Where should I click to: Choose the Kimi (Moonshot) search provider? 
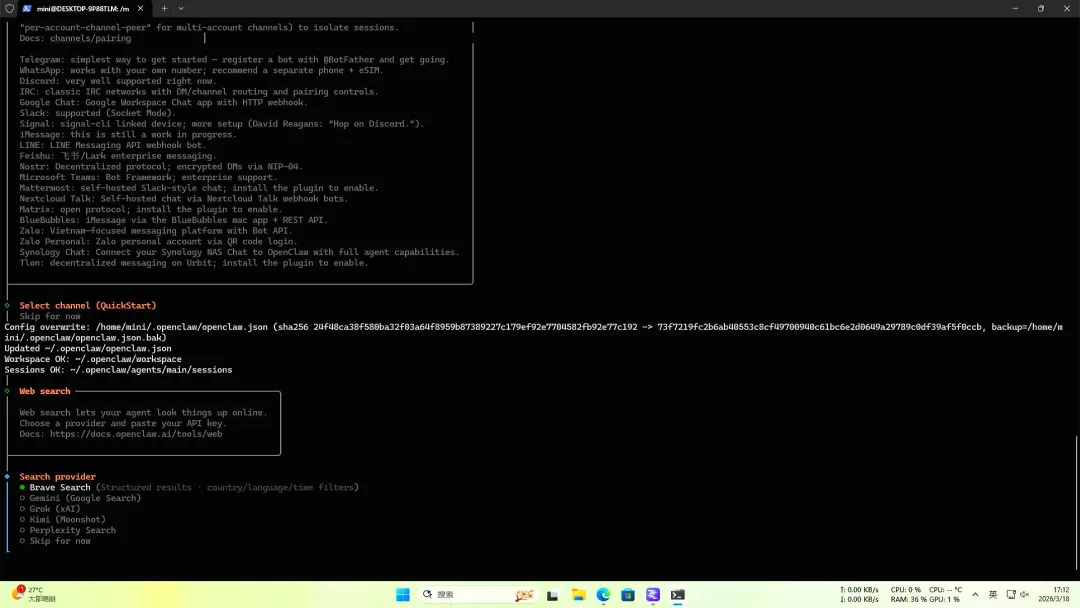click(63, 519)
